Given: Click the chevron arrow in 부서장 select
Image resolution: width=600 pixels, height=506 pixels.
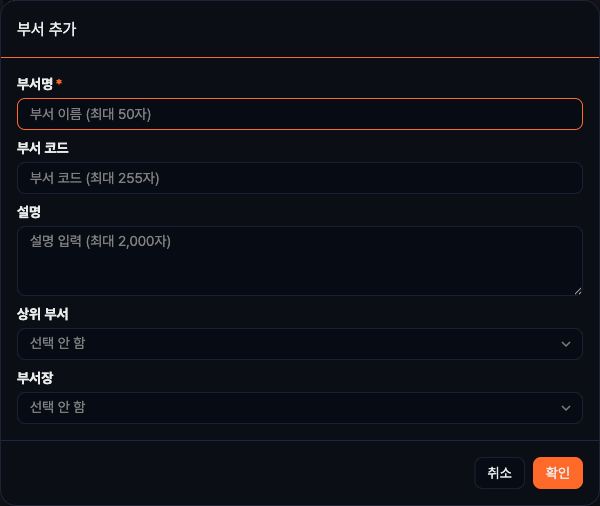Looking at the screenshot, I should pos(566,408).
